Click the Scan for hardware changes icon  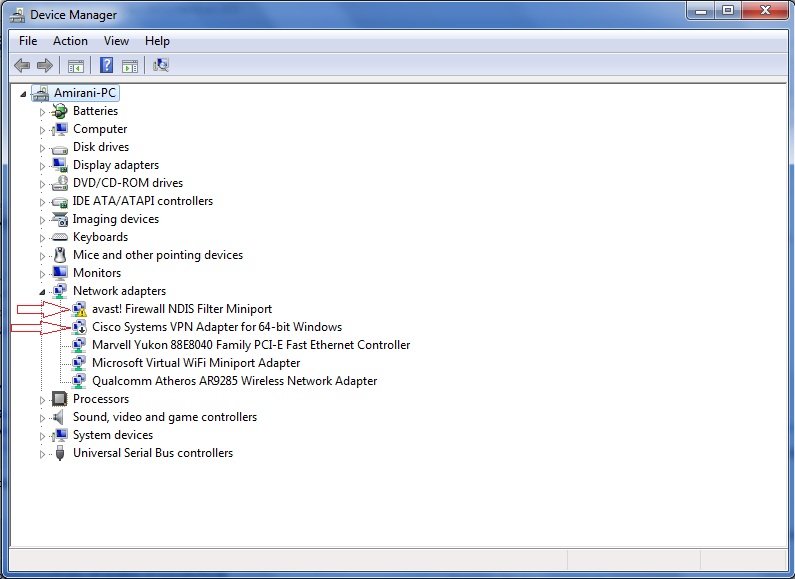[x=161, y=65]
